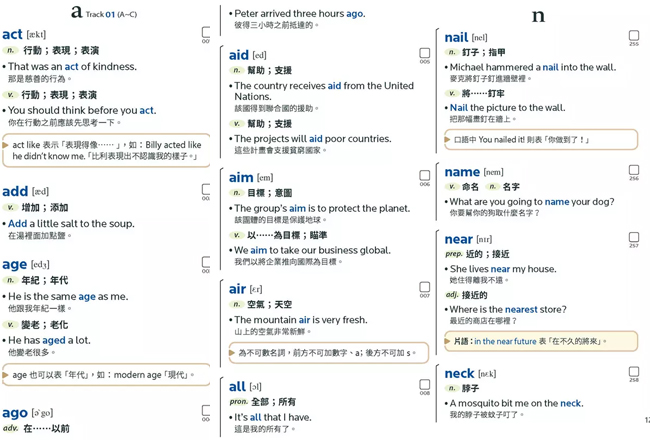This screenshot has width=650, height=440.
Task: Click the arrow marker of act like note
Action: (5, 145)
